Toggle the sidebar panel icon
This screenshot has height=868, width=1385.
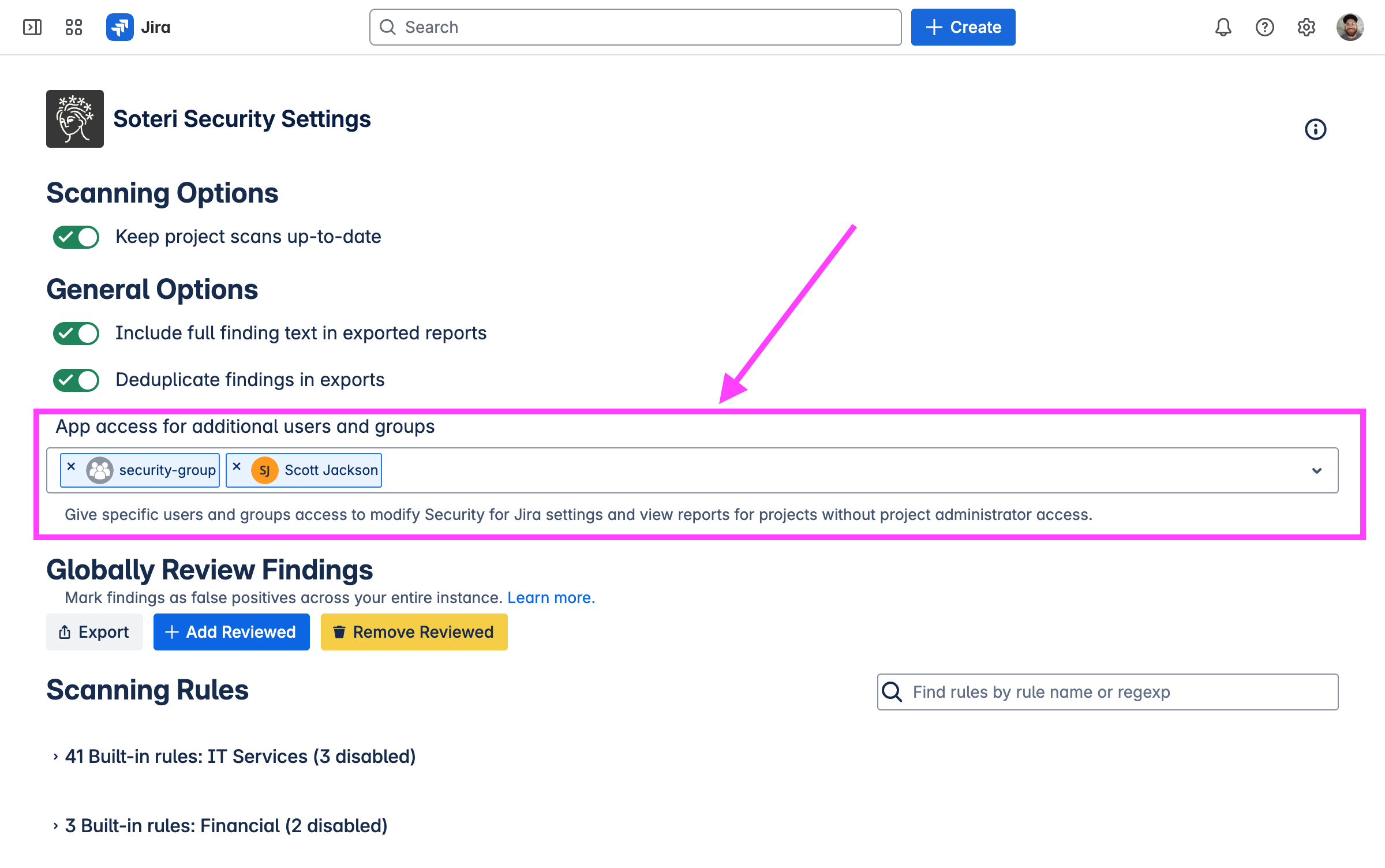coord(32,27)
